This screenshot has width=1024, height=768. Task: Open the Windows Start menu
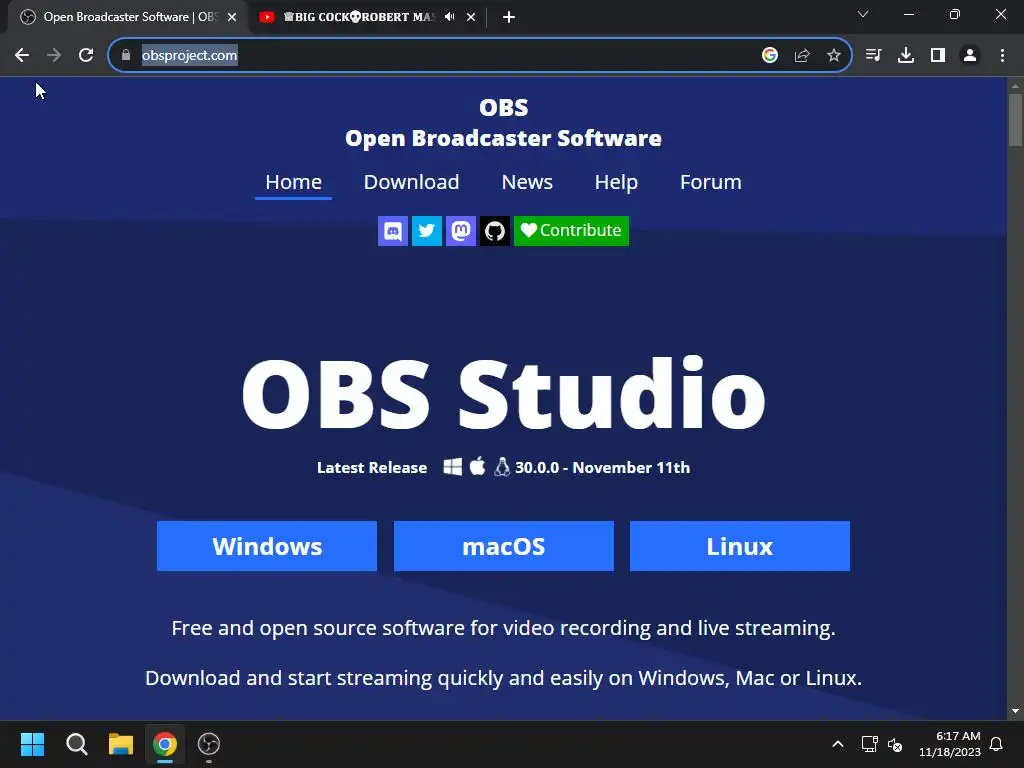(33, 744)
